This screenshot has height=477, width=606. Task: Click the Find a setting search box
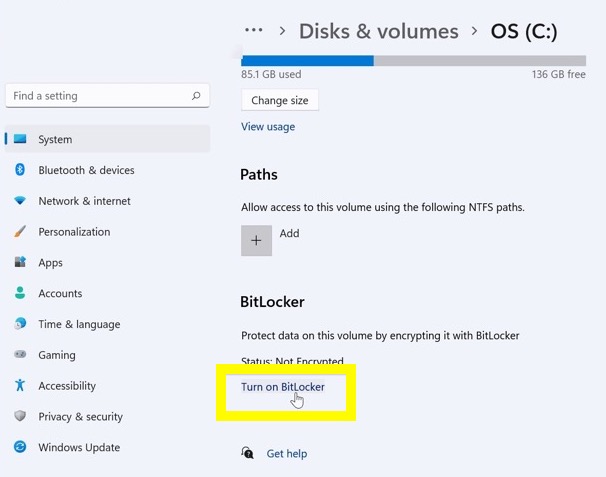click(97, 96)
